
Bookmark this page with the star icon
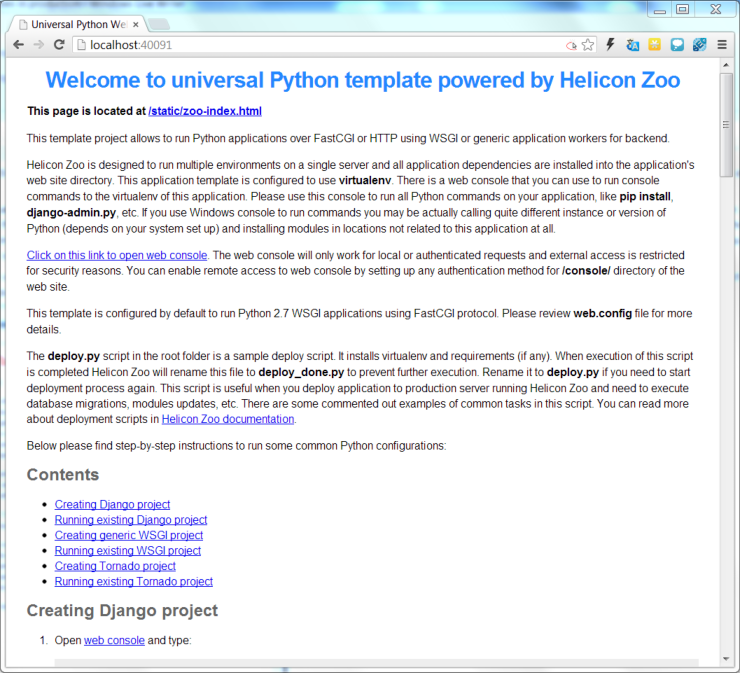[588, 45]
